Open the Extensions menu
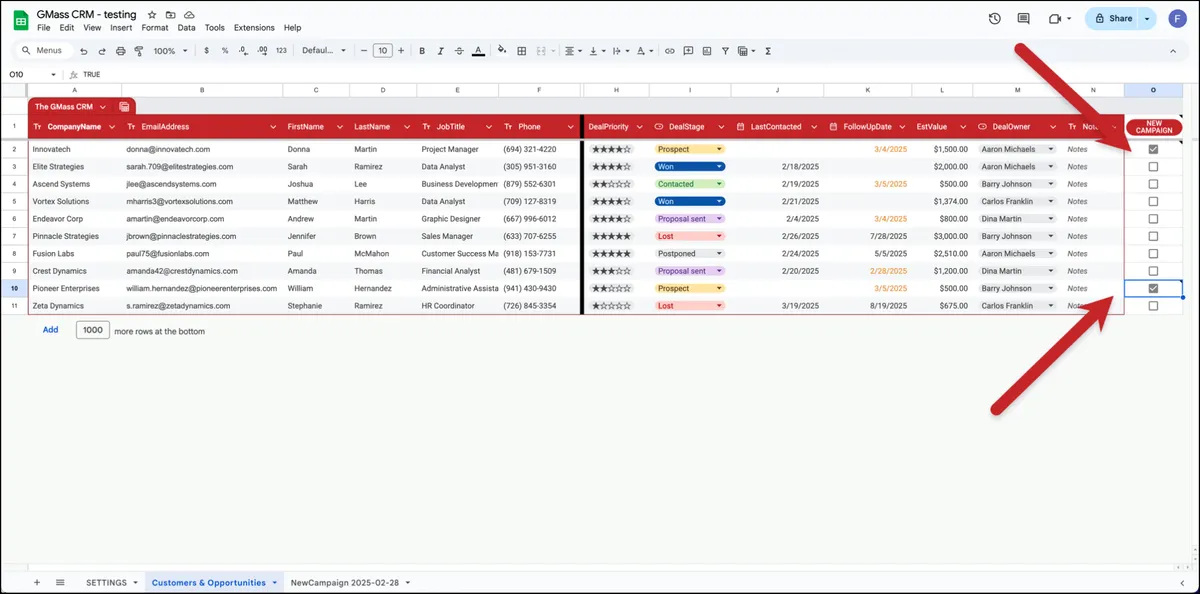The width and height of the screenshot is (1200, 594). point(254,28)
